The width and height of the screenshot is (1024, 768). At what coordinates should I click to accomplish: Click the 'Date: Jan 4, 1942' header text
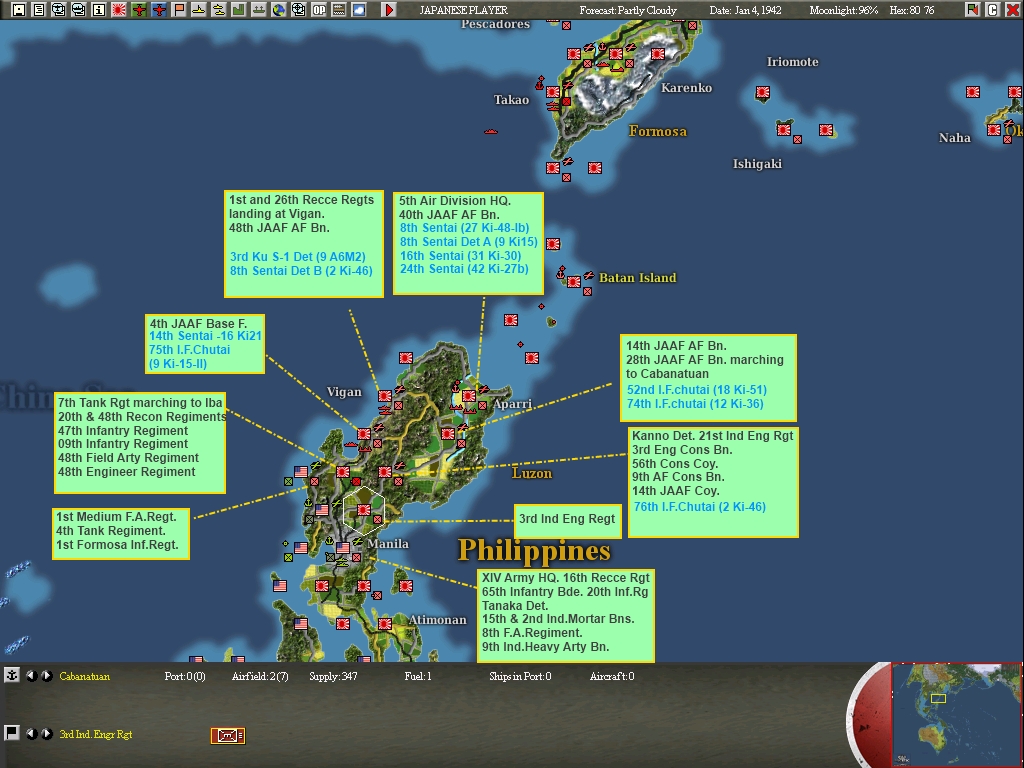pyautogui.click(x=745, y=10)
